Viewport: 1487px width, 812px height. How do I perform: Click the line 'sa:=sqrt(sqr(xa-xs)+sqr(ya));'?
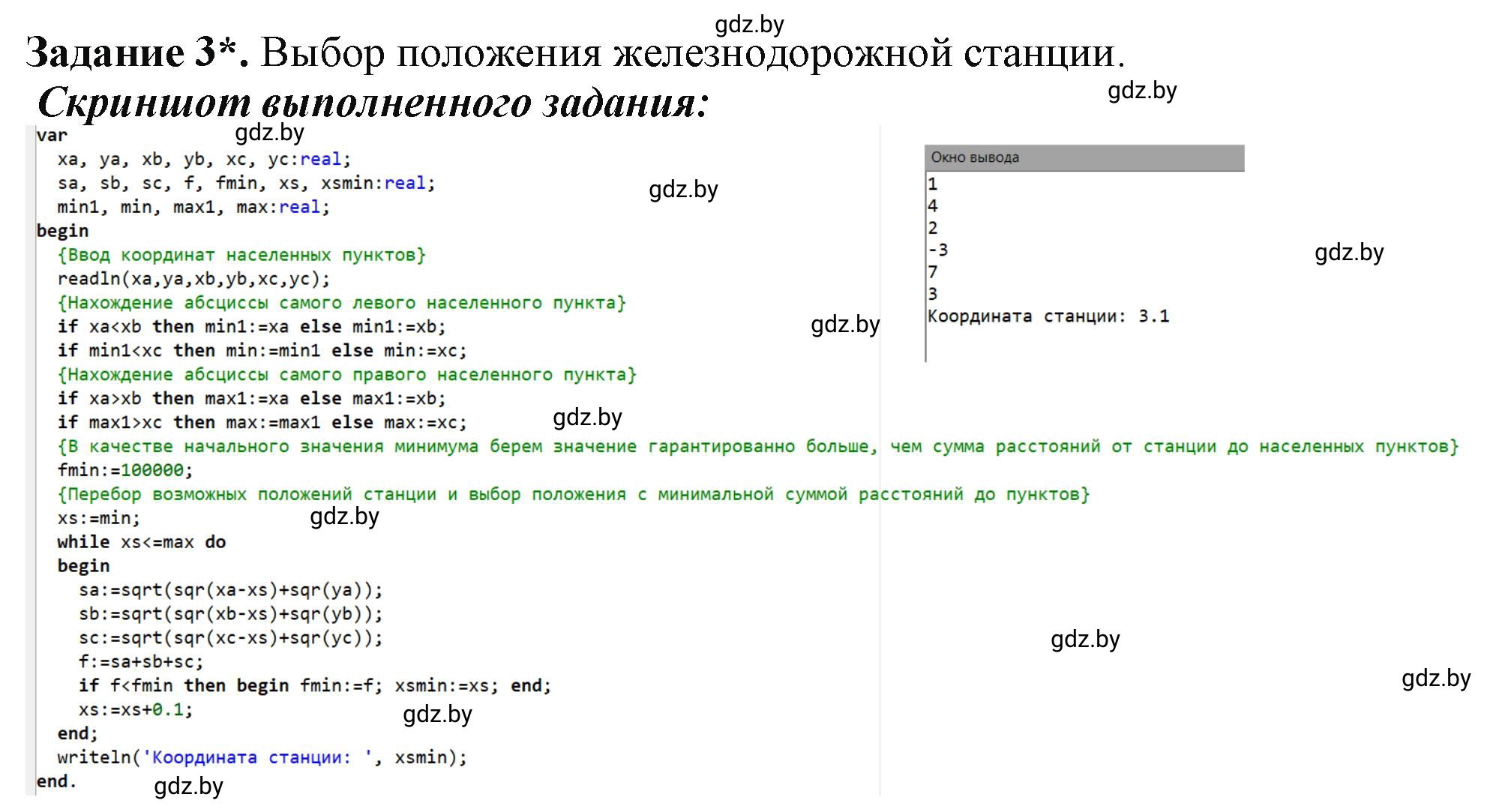pyautogui.click(x=230, y=590)
